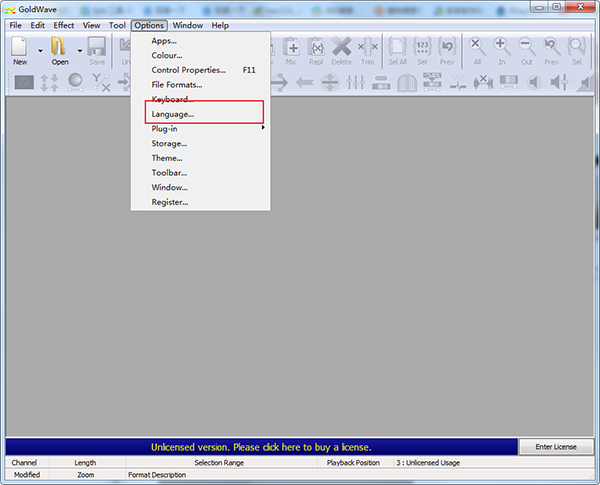600x485 pixels.
Task: Click the speaker with slider volume icon
Action: pyautogui.click(x=559, y=82)
